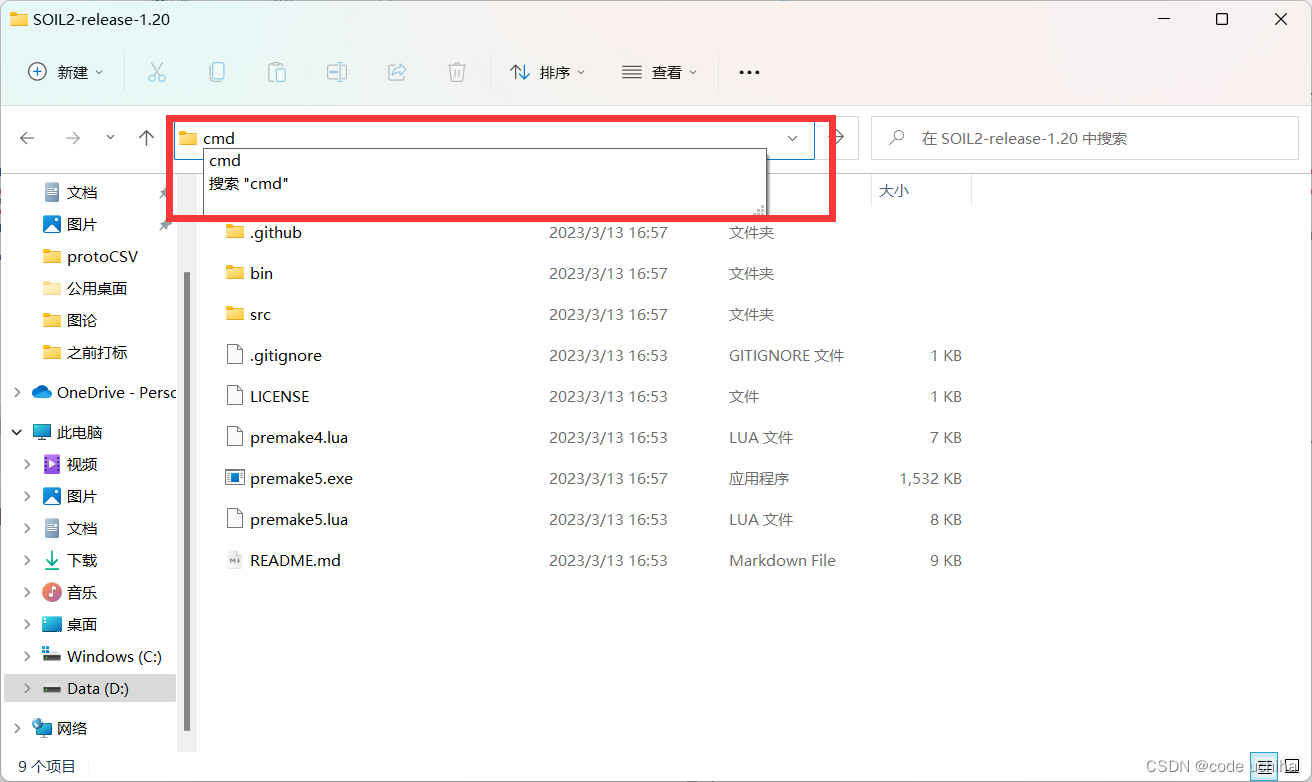Select the 'cmd' autocomplete suggestion

pyautogui.click(x=485, y=160)
